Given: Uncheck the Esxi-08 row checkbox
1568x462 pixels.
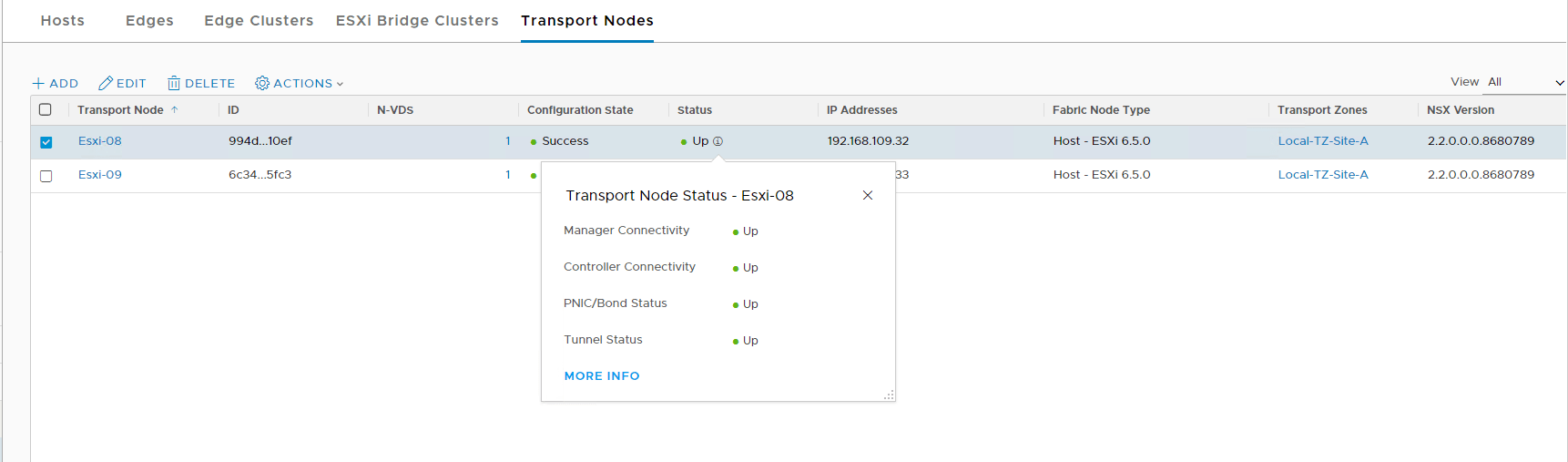Looking at the screenshot, I should 46,142.
